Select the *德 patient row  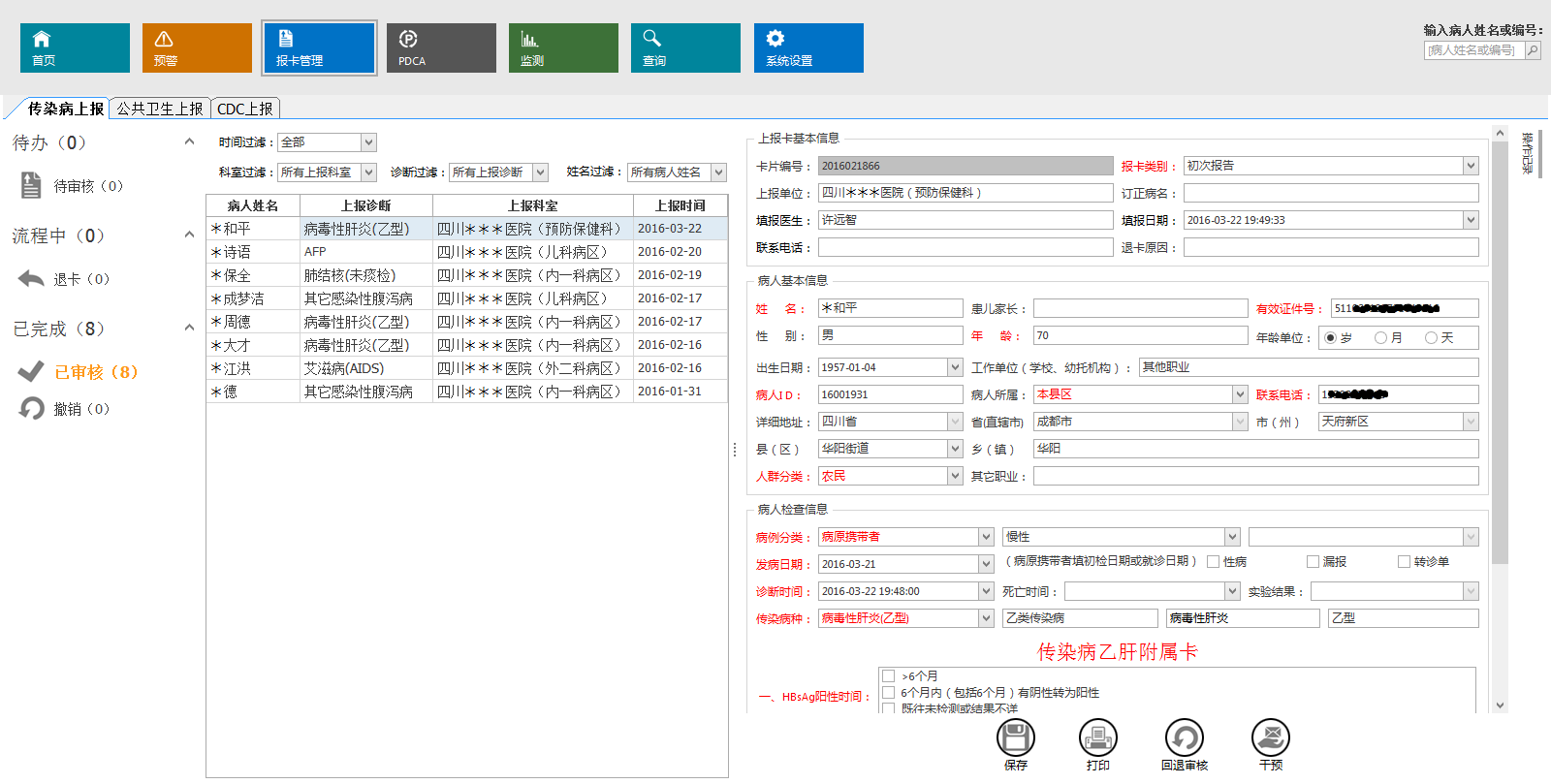pyautogui.click(x=467, y=392)
